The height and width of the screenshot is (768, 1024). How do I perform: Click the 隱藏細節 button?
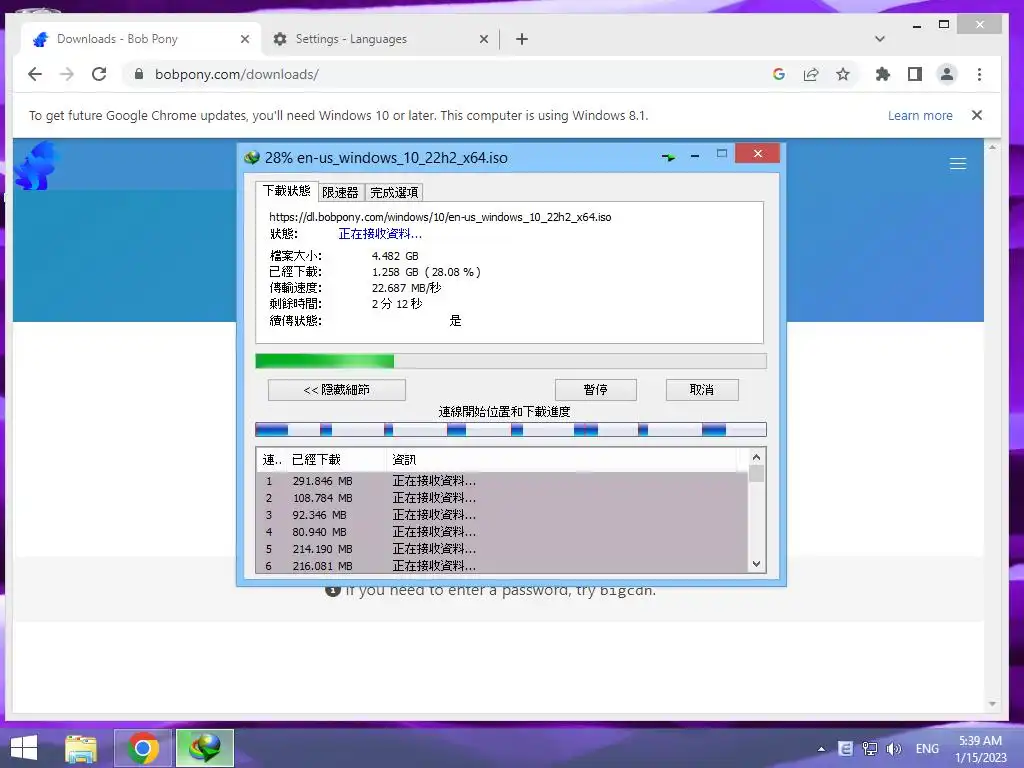(336, 390)
